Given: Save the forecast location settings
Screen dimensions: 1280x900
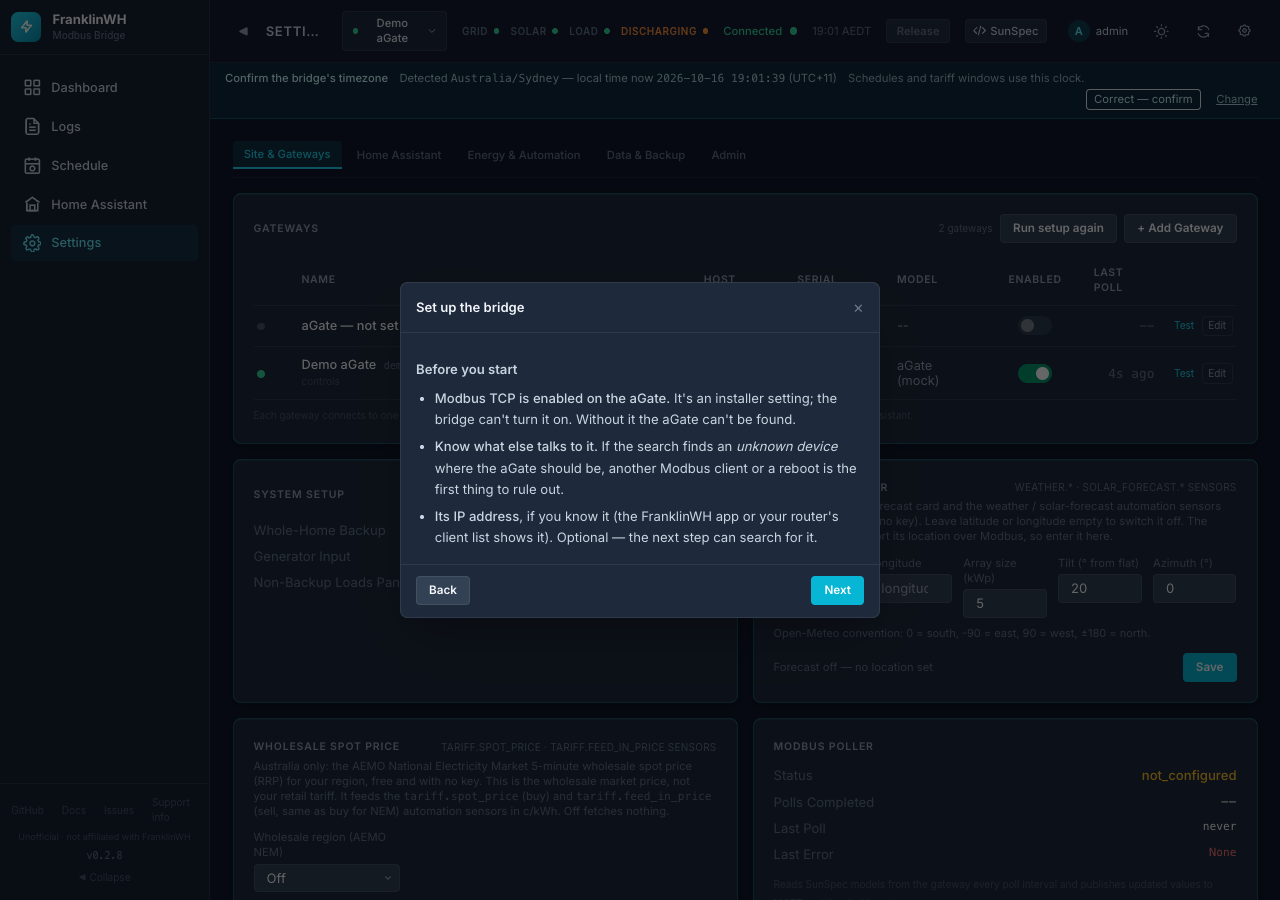Looking at the screenshot, I should tap(1209, 667).
